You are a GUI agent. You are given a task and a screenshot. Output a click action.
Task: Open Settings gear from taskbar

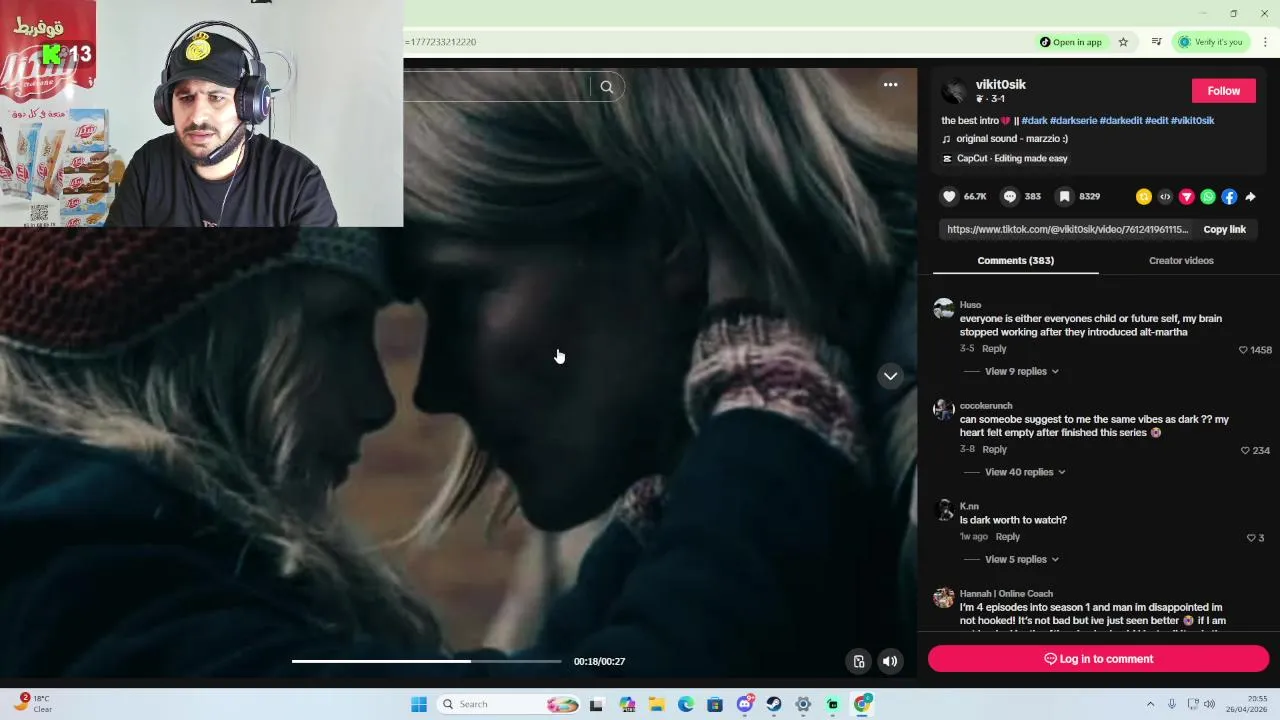coord(803,704)
